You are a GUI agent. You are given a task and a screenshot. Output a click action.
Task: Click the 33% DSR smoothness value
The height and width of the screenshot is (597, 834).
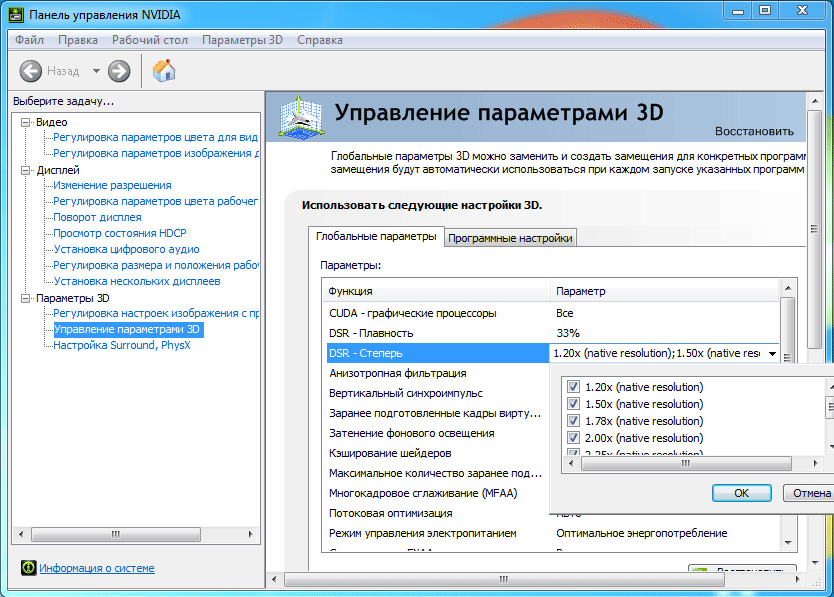pos(568,333)
